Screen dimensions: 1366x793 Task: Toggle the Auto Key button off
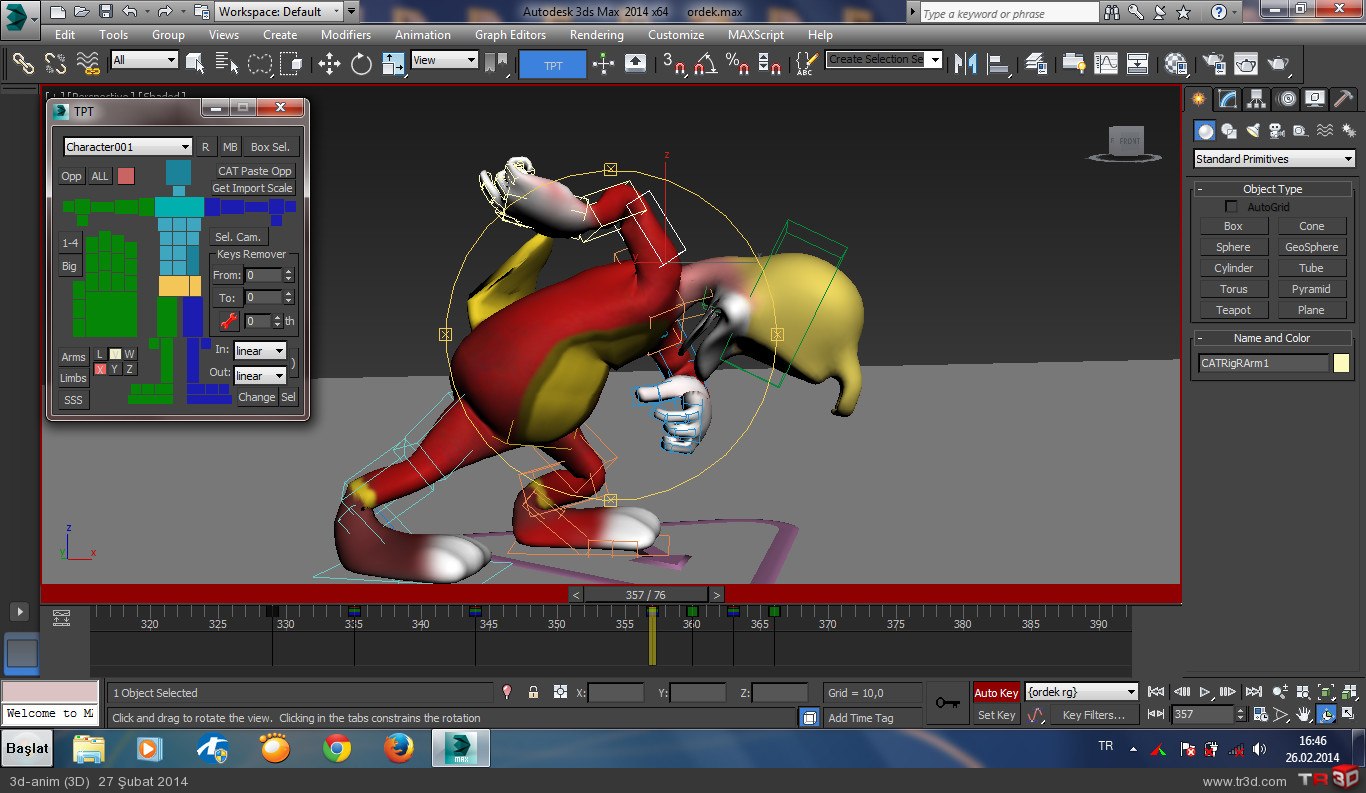coord(996,692)
